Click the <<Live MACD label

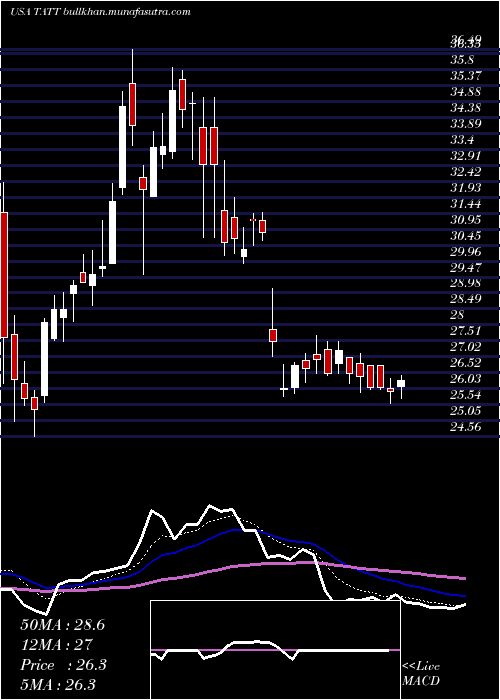click(x=421, y=674)
